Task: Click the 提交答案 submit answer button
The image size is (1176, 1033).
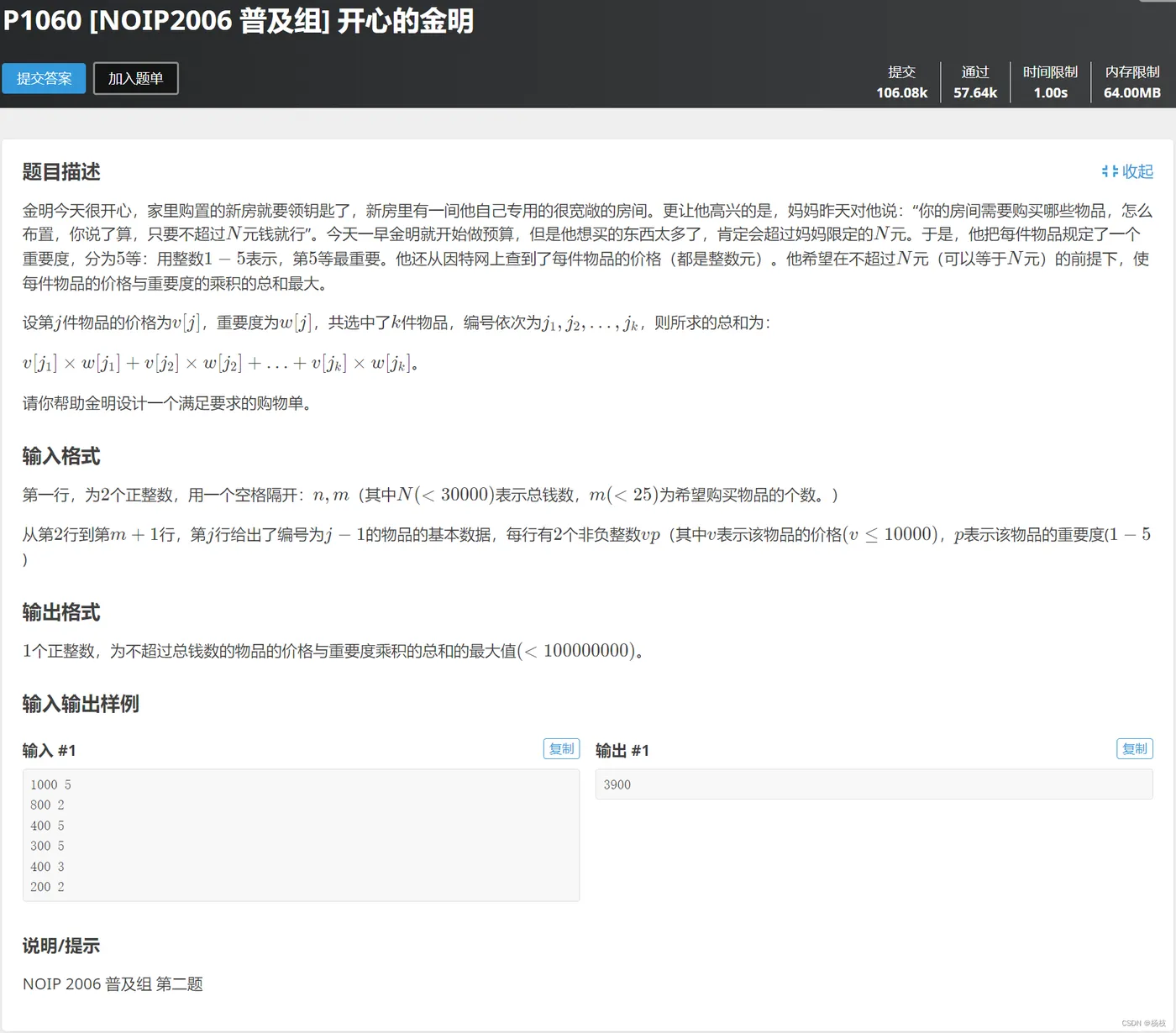Action: click(44, 78)
